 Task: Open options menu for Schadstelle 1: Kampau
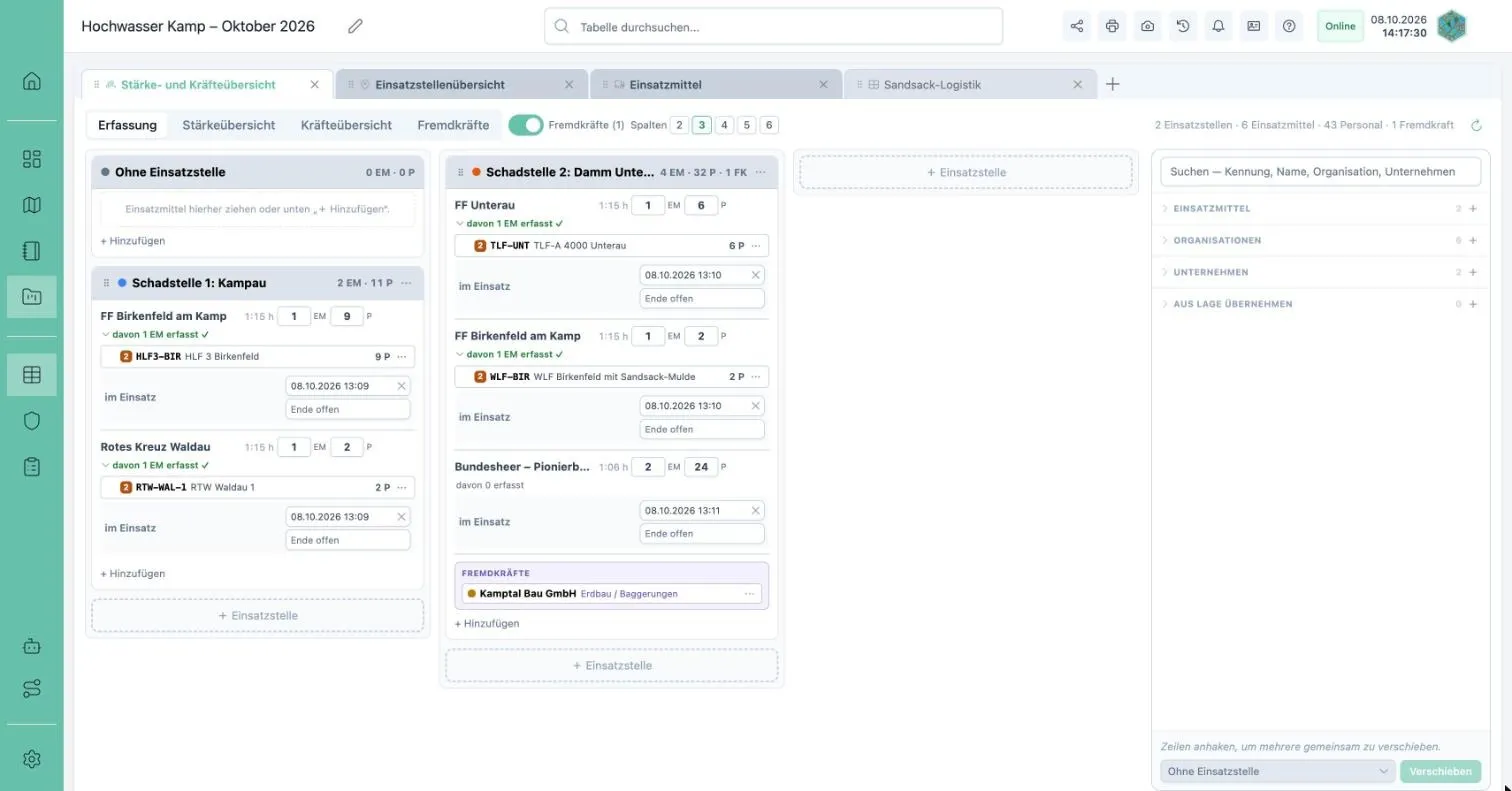(x=406, y=283)
